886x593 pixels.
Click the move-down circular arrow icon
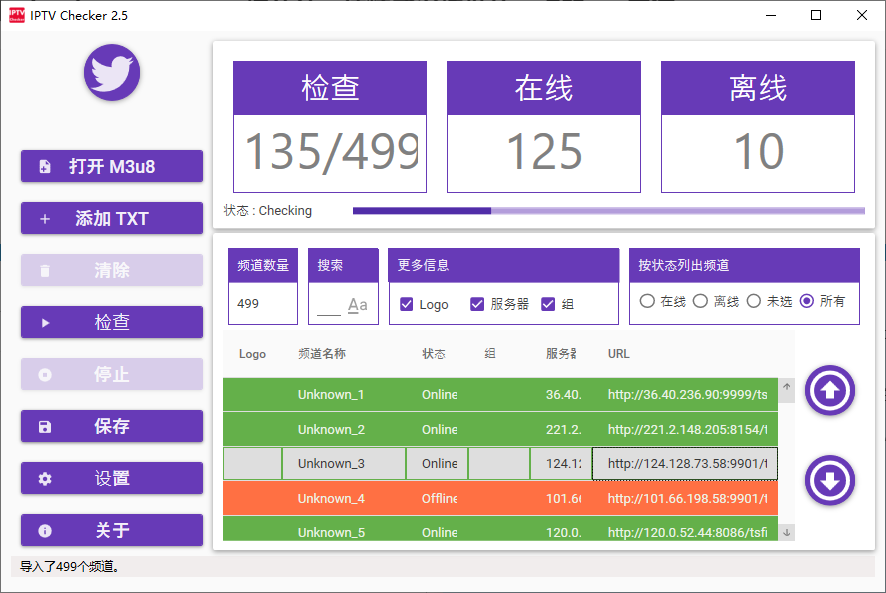829,481
